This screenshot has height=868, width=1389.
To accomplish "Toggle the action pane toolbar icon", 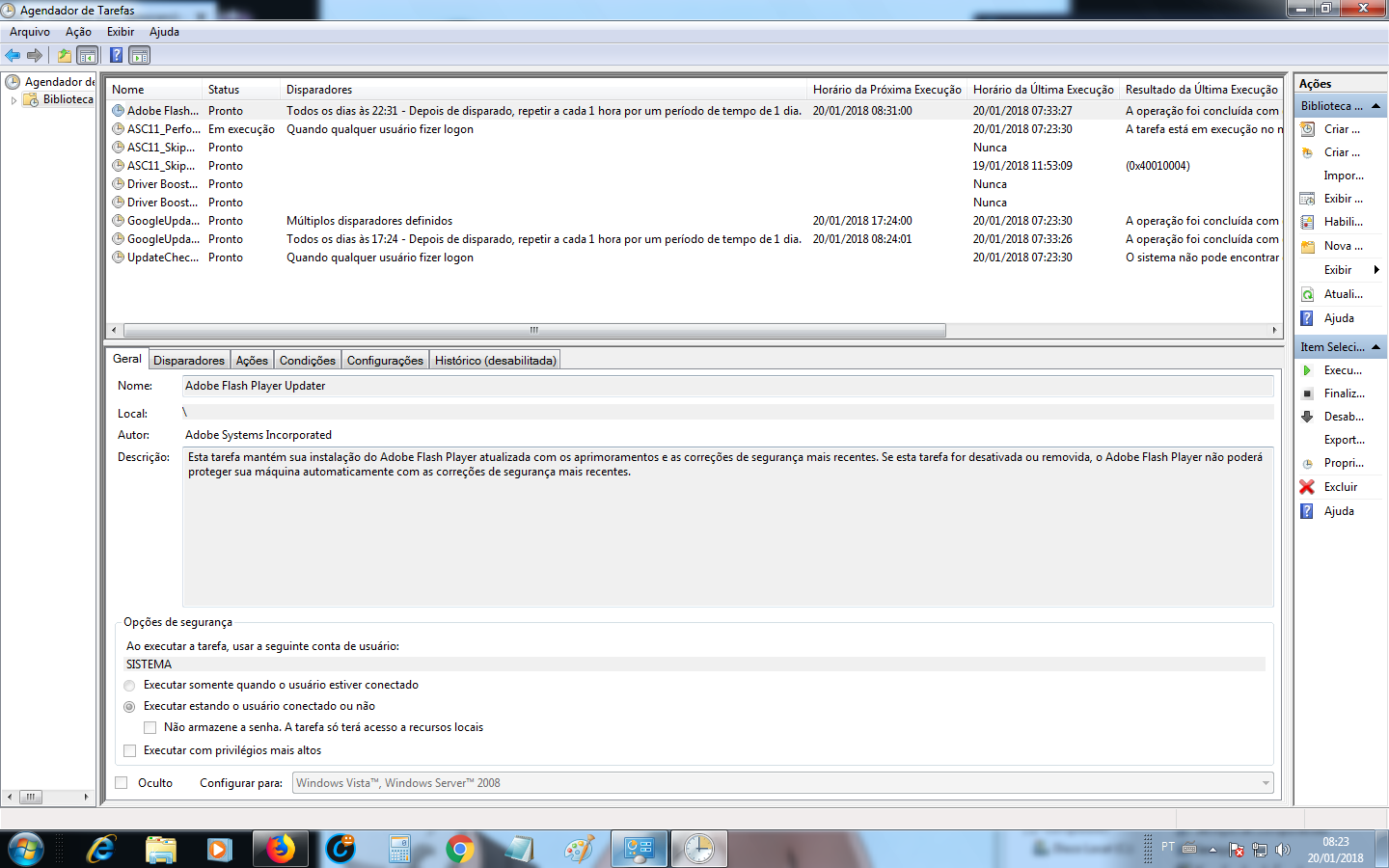I will pyautogui.click(x=139, y=55).
